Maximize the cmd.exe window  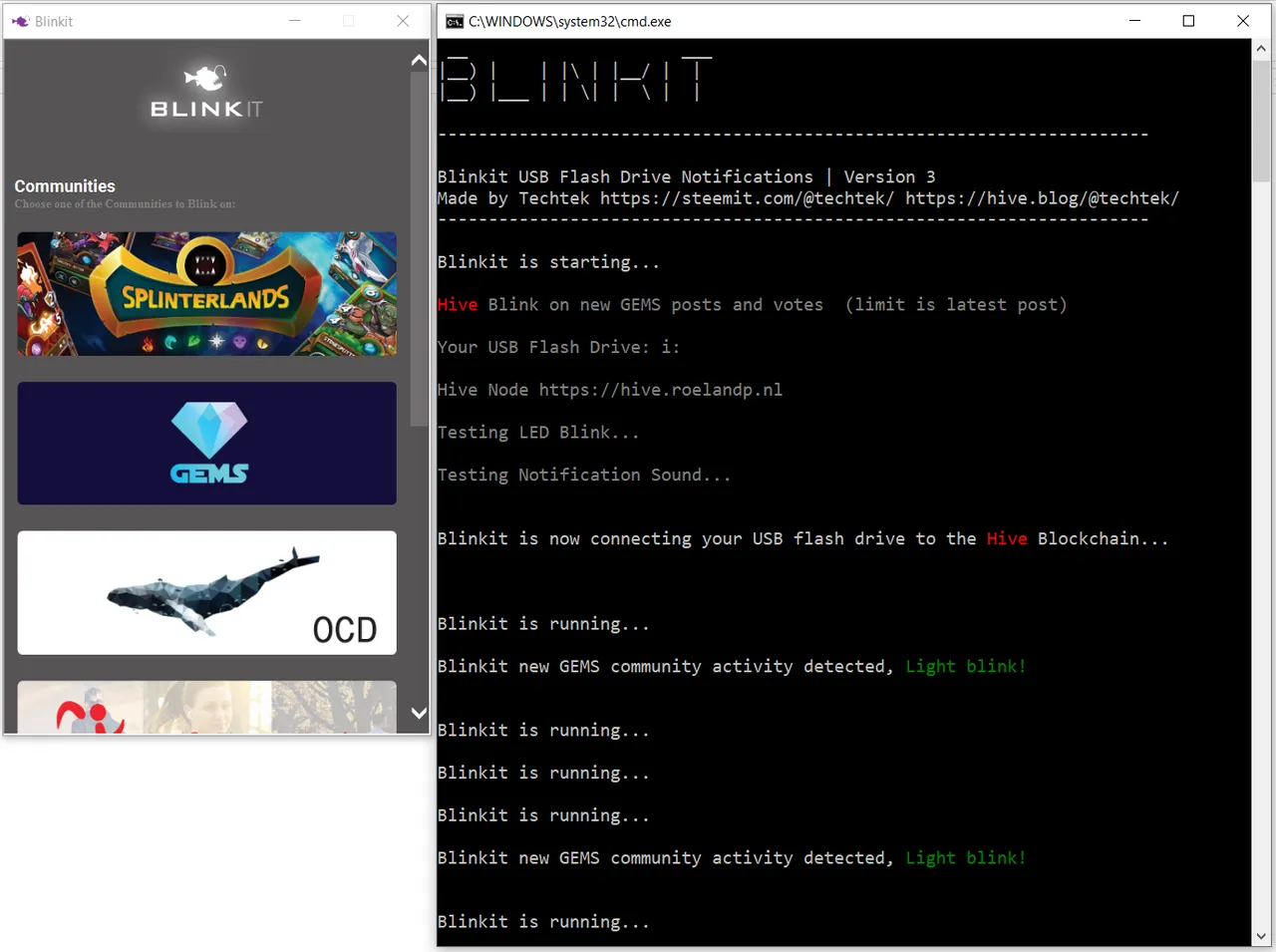pos(1188,21)
